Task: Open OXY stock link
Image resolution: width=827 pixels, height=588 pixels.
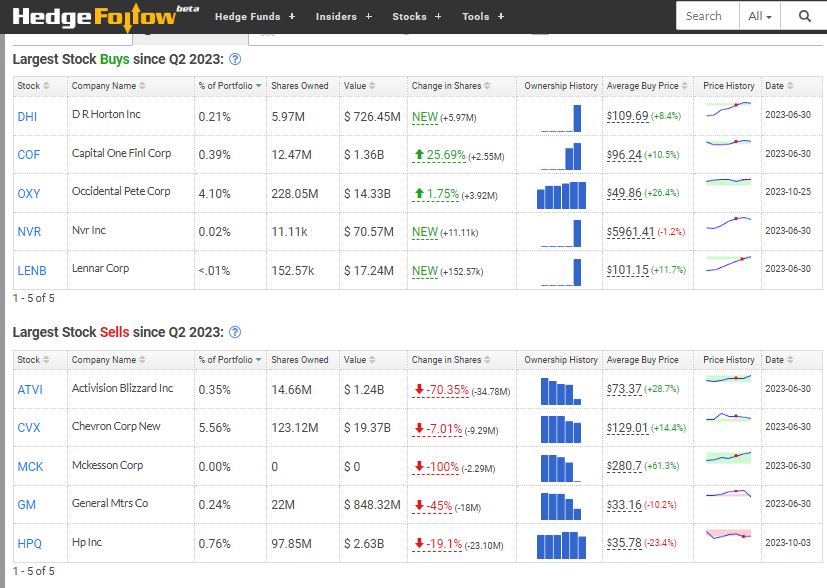Action: click(28, 194)
